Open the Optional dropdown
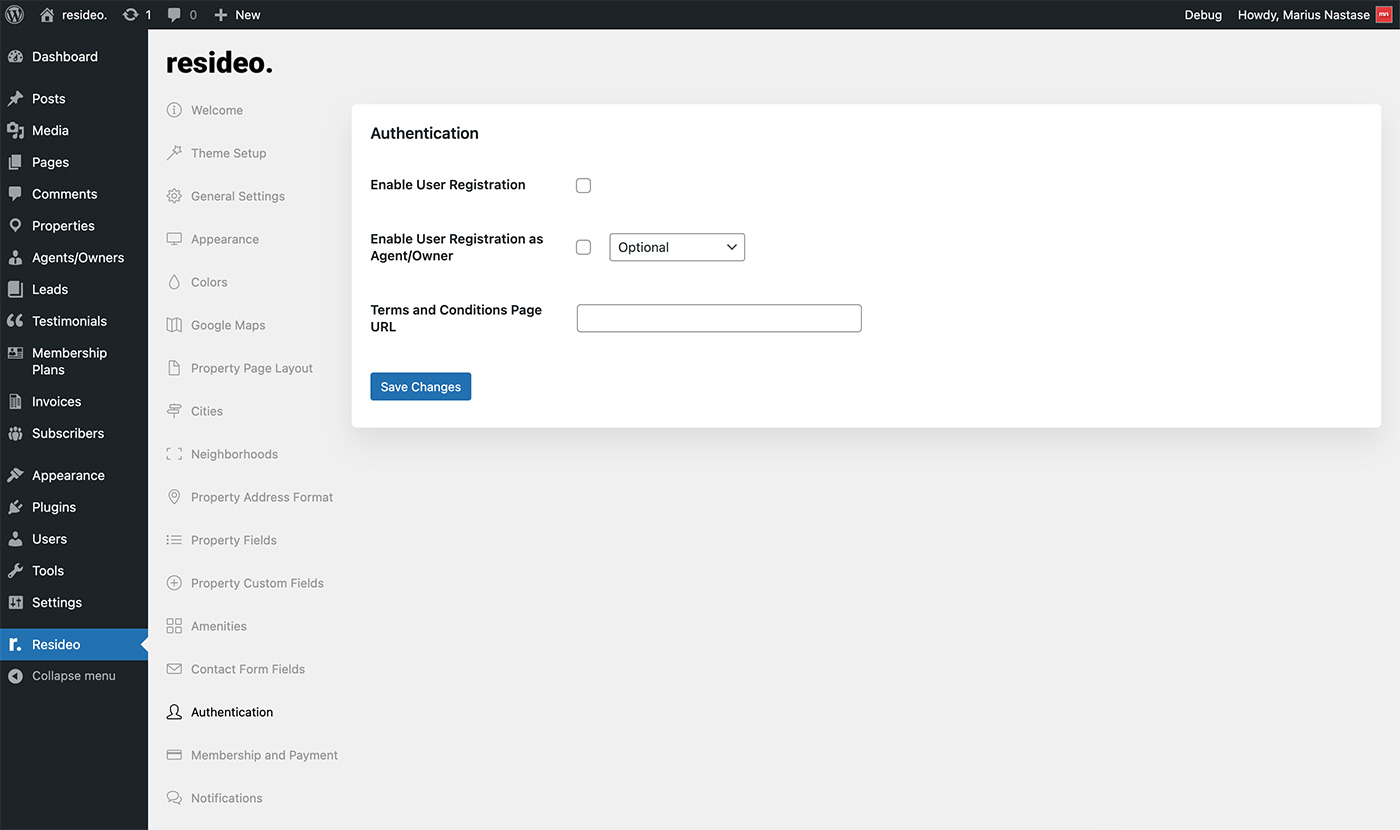 pos(677,247)
